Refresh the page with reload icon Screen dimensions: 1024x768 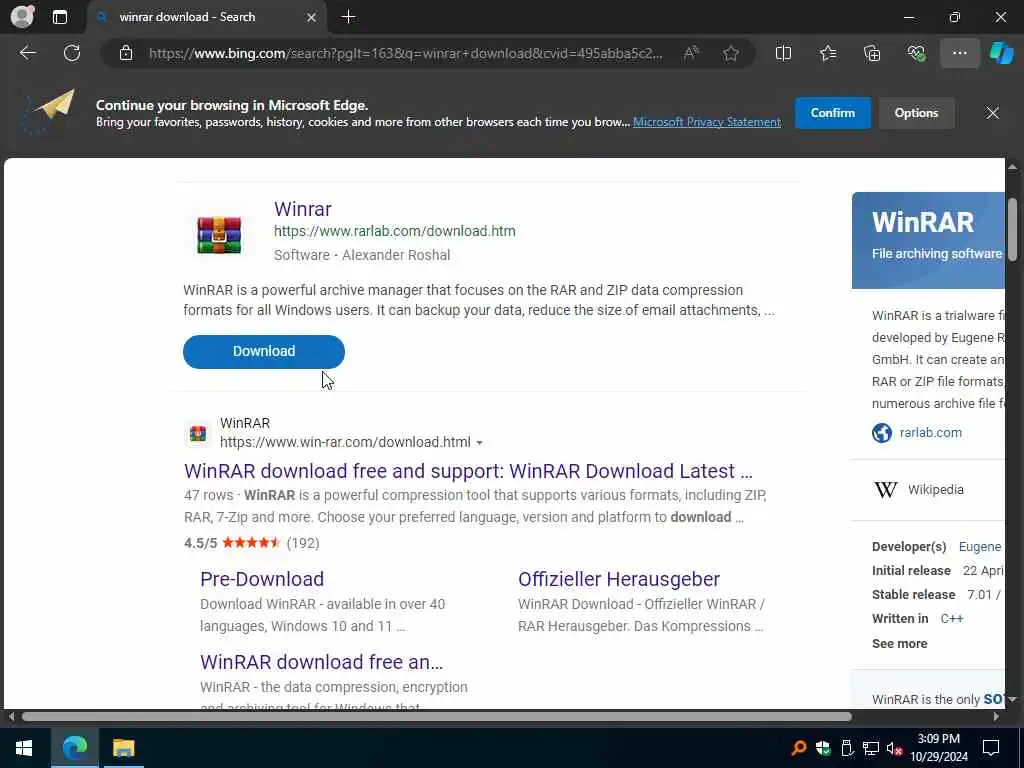(72, 53)
